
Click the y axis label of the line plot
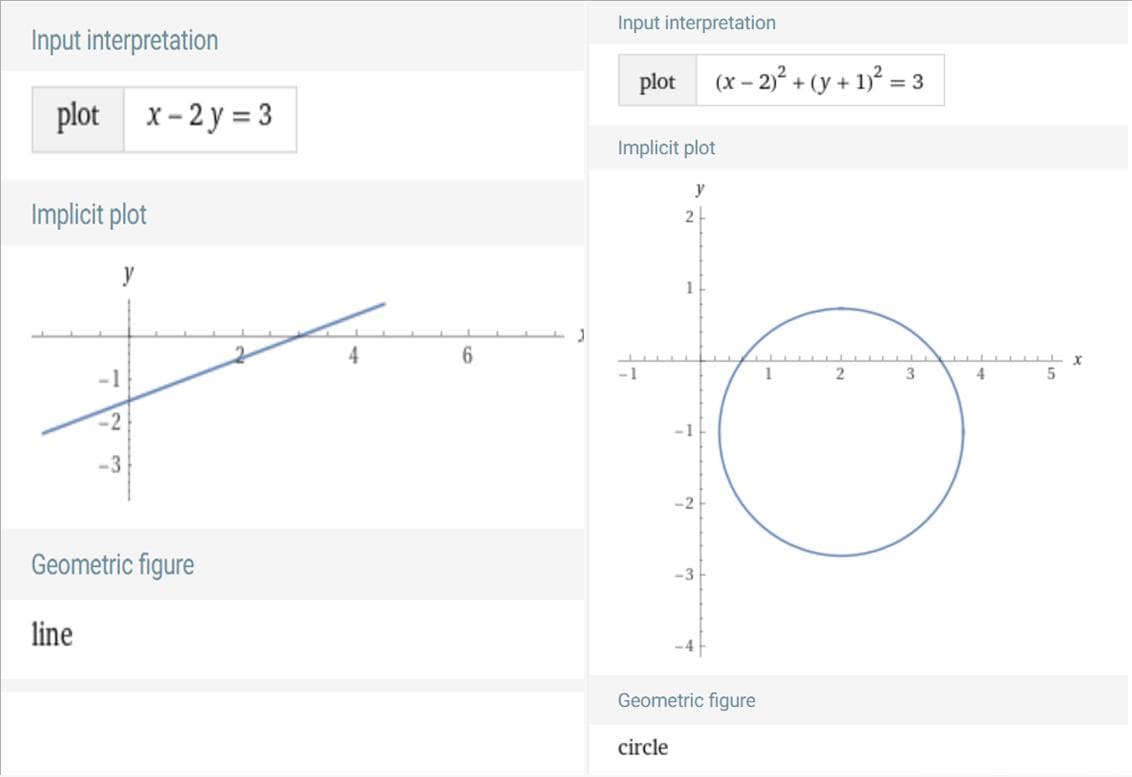129,273
